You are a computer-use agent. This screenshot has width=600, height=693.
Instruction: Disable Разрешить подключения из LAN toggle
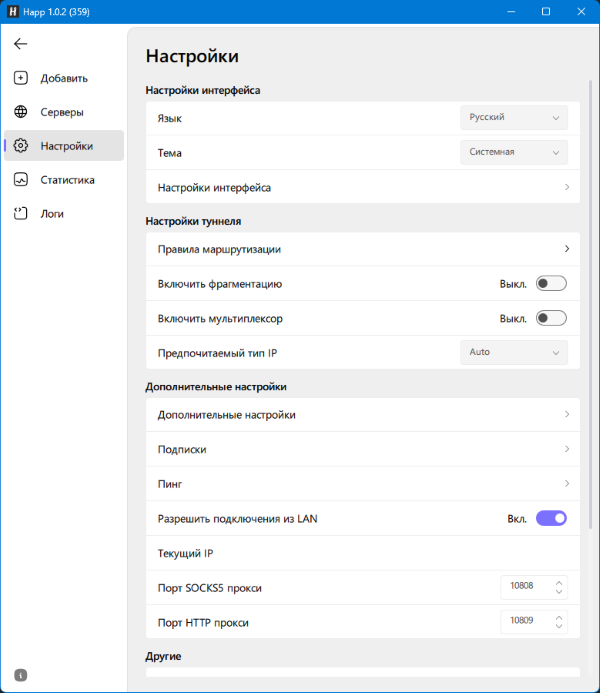click(x=551, y=518)
